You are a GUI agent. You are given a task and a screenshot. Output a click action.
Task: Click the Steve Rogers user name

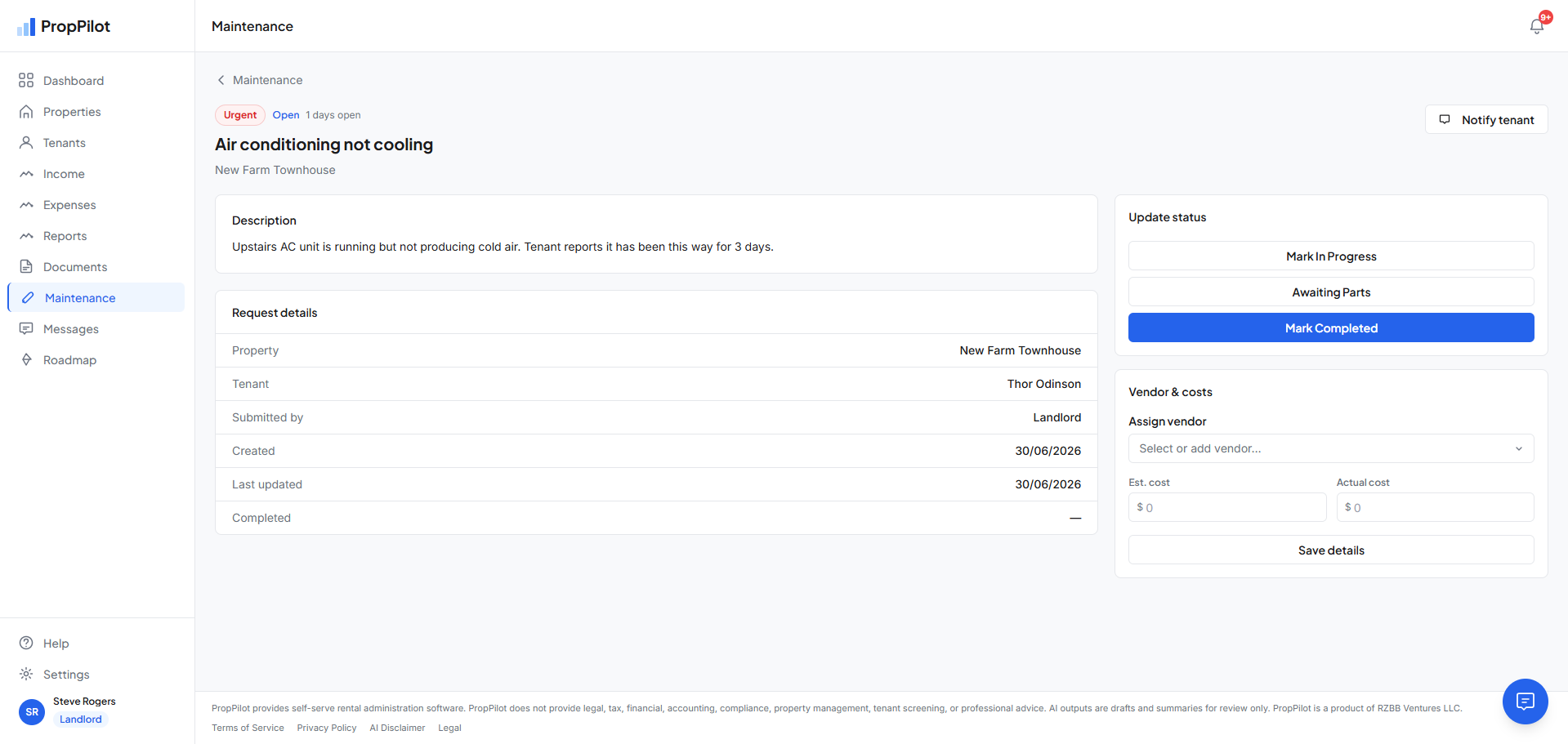84,702
